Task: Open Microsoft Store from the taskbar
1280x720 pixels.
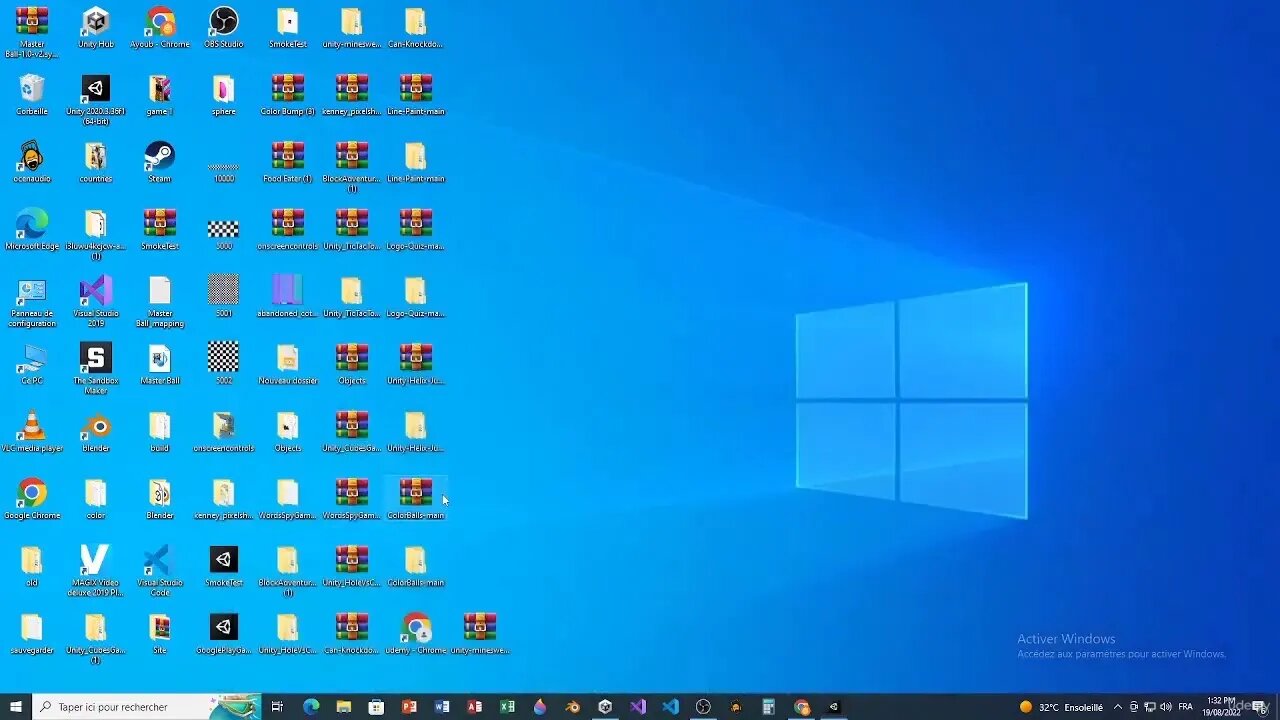Action: [376, 707]
